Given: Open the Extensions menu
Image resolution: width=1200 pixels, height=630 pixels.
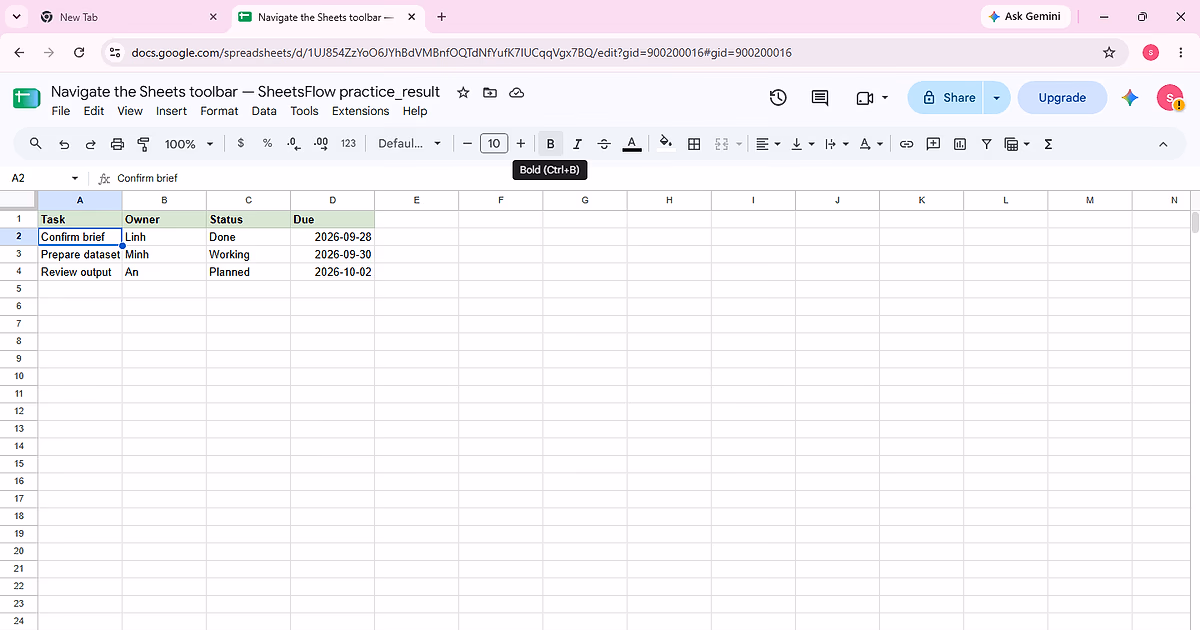Looking at the screenshot, I should [x=360, y=111].
